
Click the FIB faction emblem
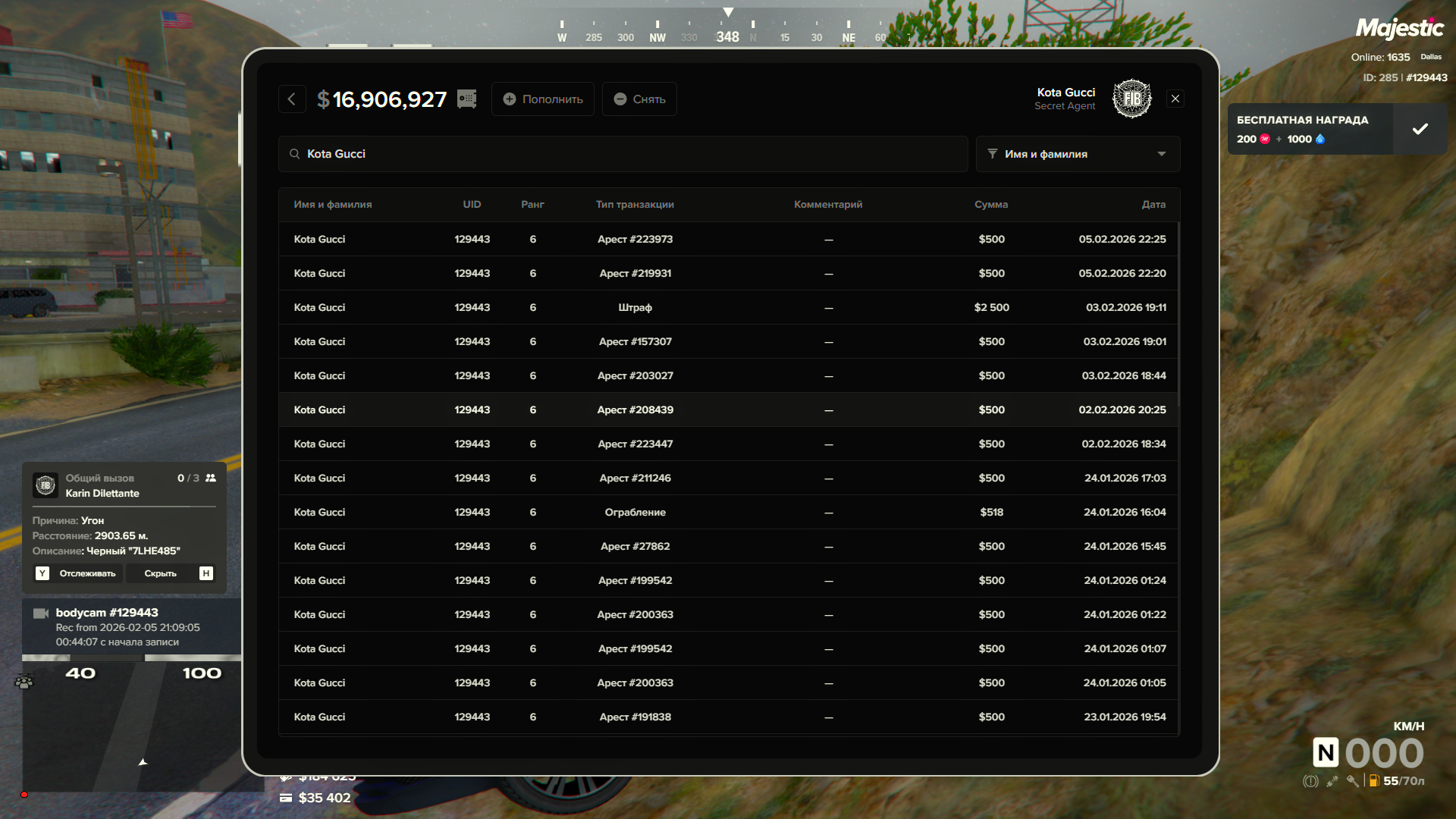(1131, 99)
